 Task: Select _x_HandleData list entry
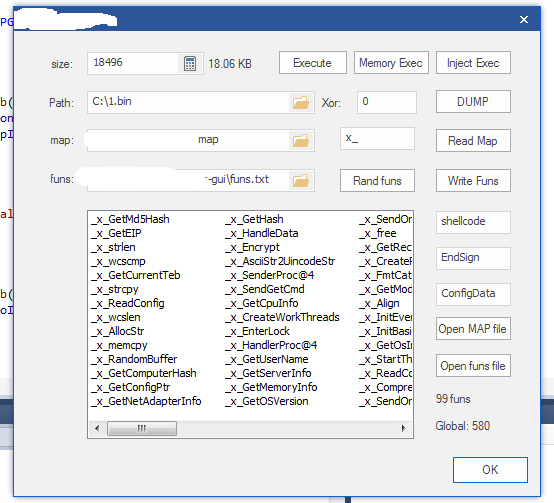262,233
